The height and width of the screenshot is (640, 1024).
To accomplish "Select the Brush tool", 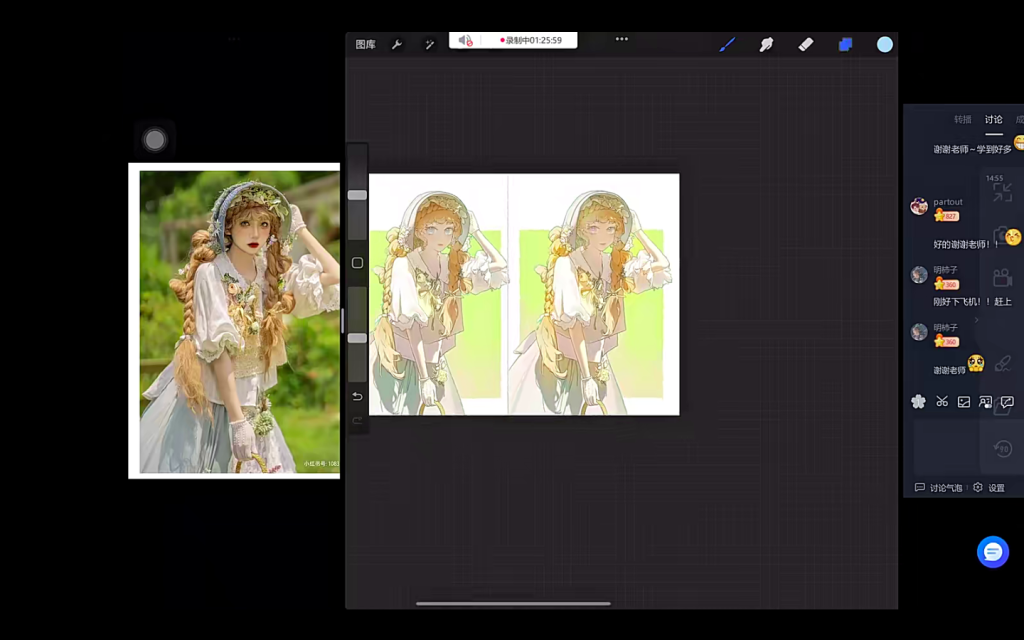I will [x=727, y=44].
